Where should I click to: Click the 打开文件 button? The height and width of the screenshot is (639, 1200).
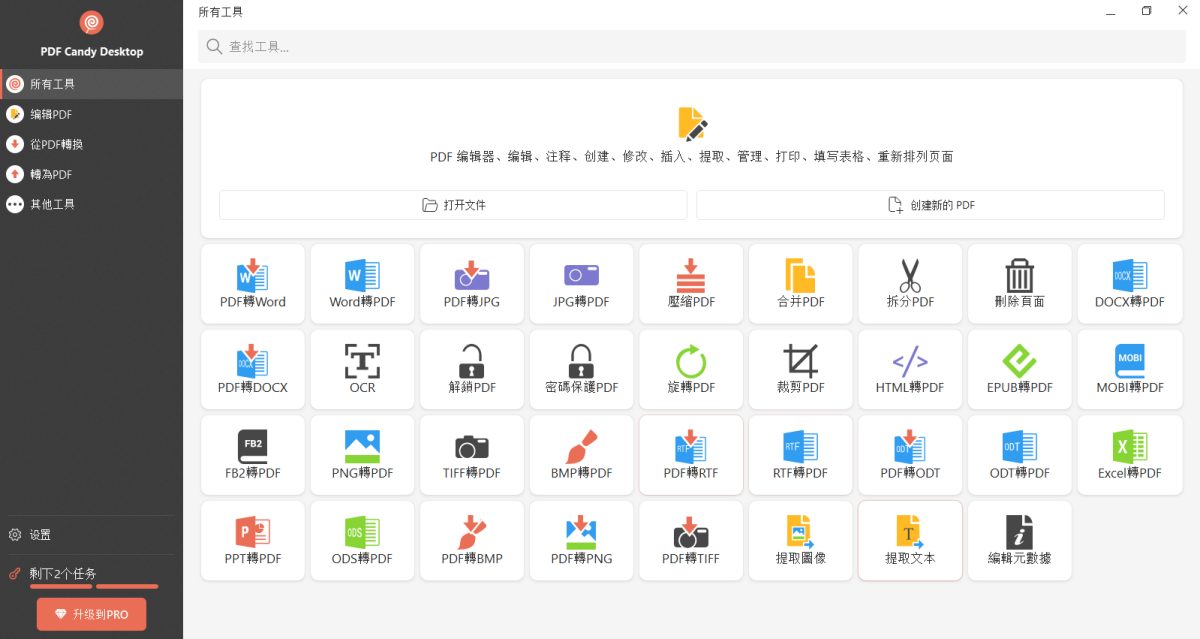tap(452, 204)
